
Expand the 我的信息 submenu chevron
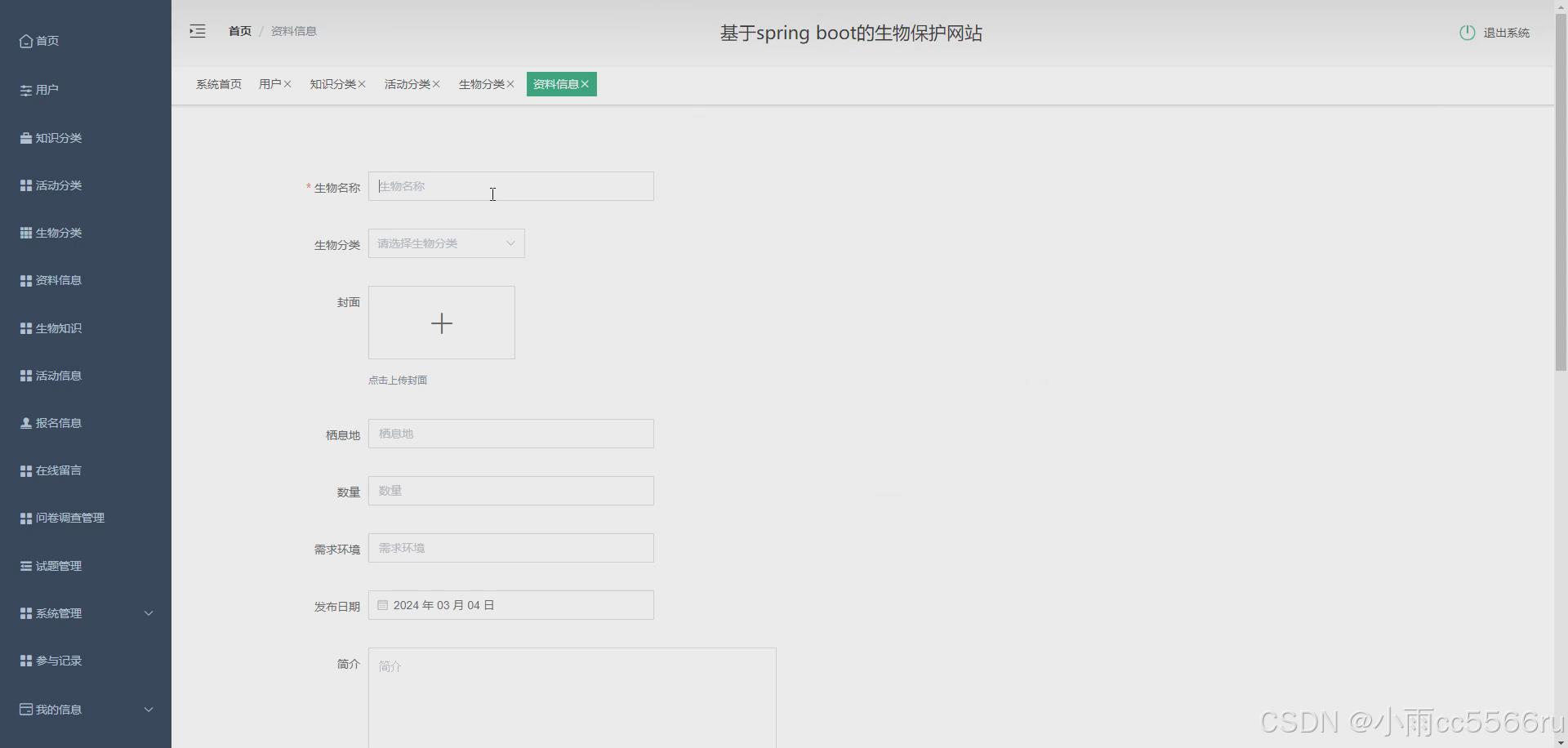149,710
